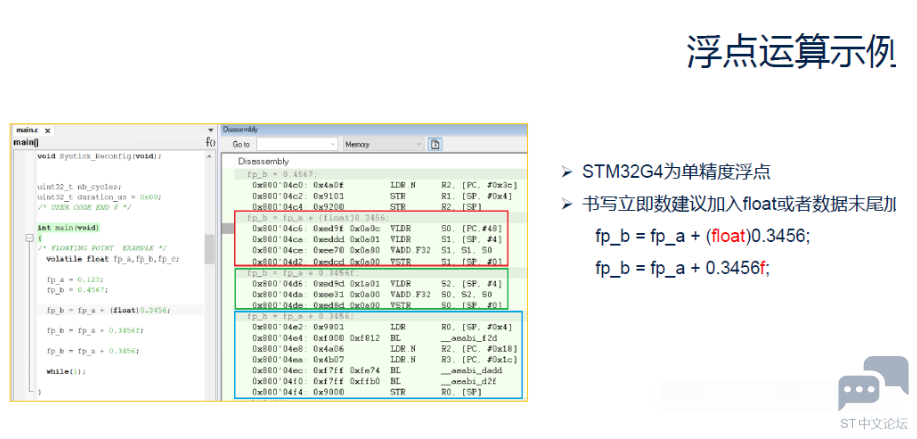Open the Go to dropdown arrow
This screenshot has width=917, height=439.
[x=333, y=144]
